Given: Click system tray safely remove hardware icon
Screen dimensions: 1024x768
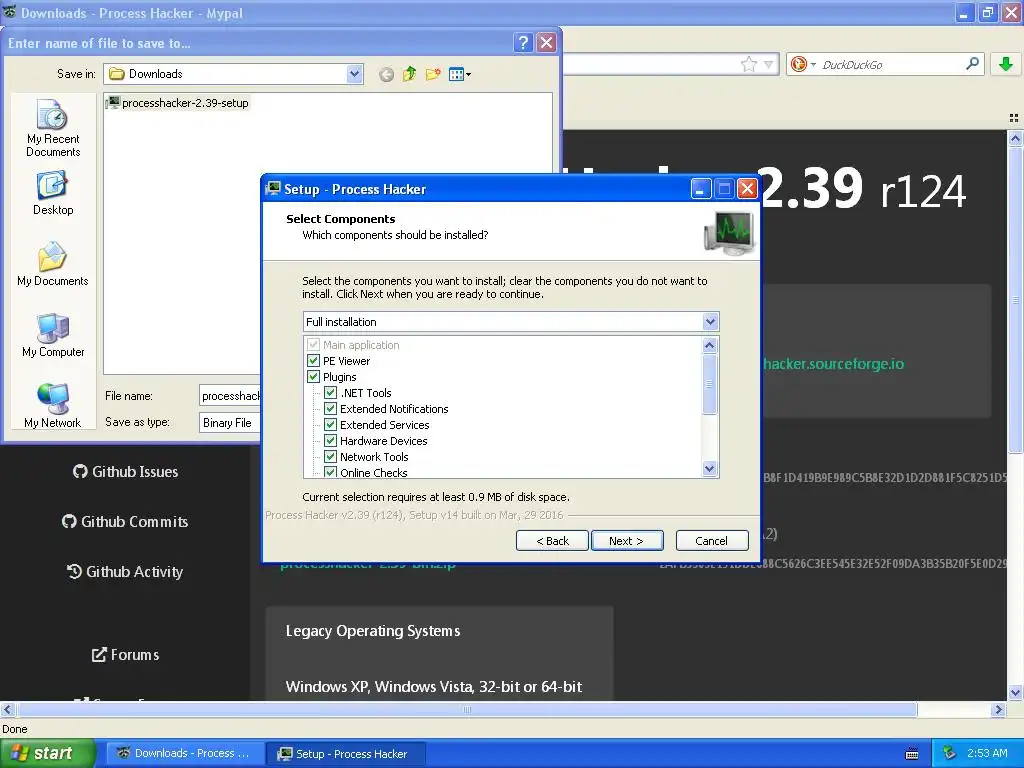Looking at the screenshot, I should click(x=950, y=753).
